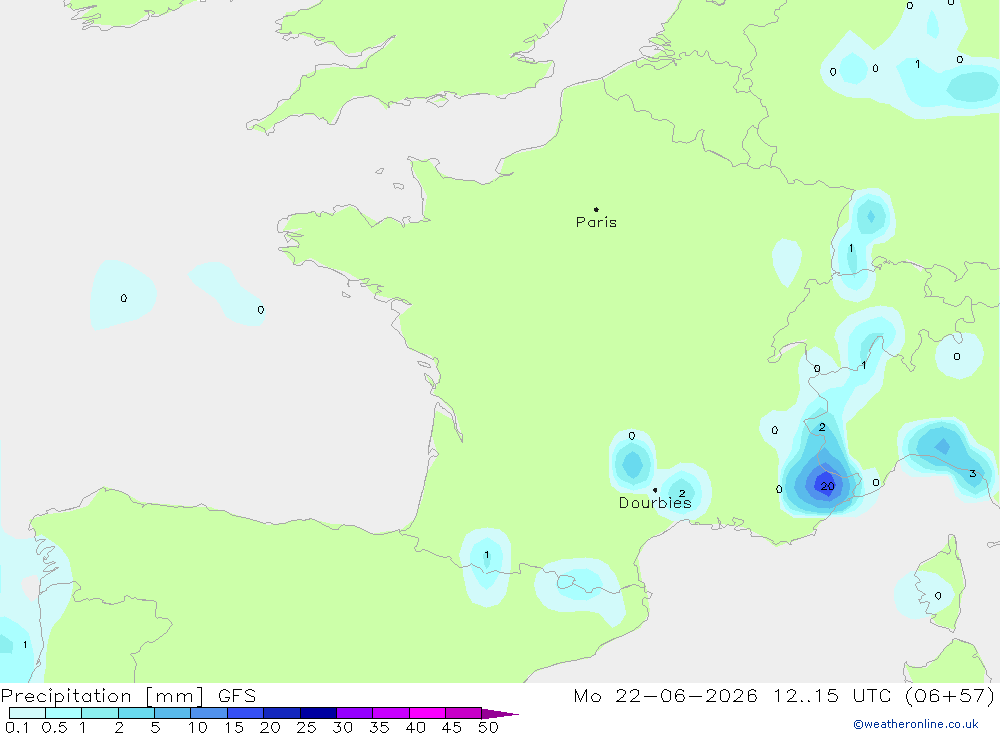This screenshot has width=1000, height=733.
Task: Click the 20 mm precipitation value
Action: pos(827,486)
